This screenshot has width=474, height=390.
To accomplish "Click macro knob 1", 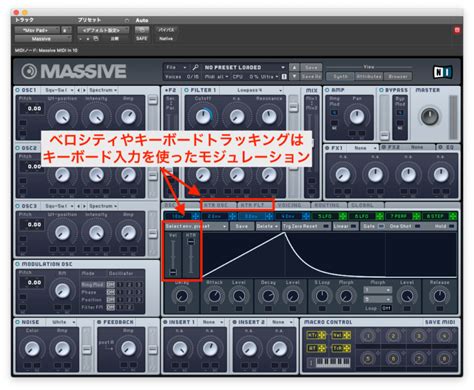I will click(x=368, y=336).
